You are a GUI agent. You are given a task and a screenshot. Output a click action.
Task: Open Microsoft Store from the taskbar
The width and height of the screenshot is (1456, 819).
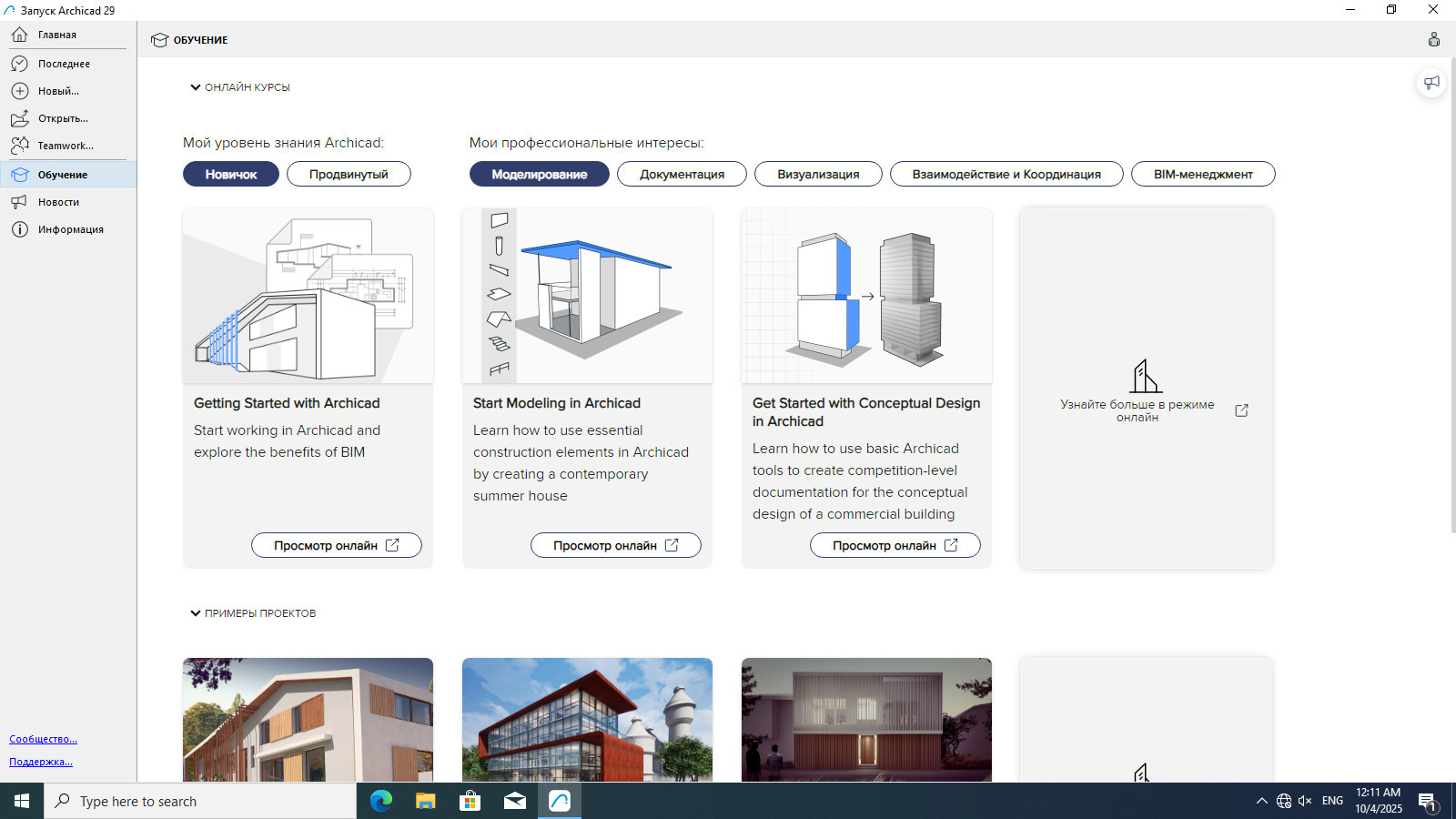(470, 801)
